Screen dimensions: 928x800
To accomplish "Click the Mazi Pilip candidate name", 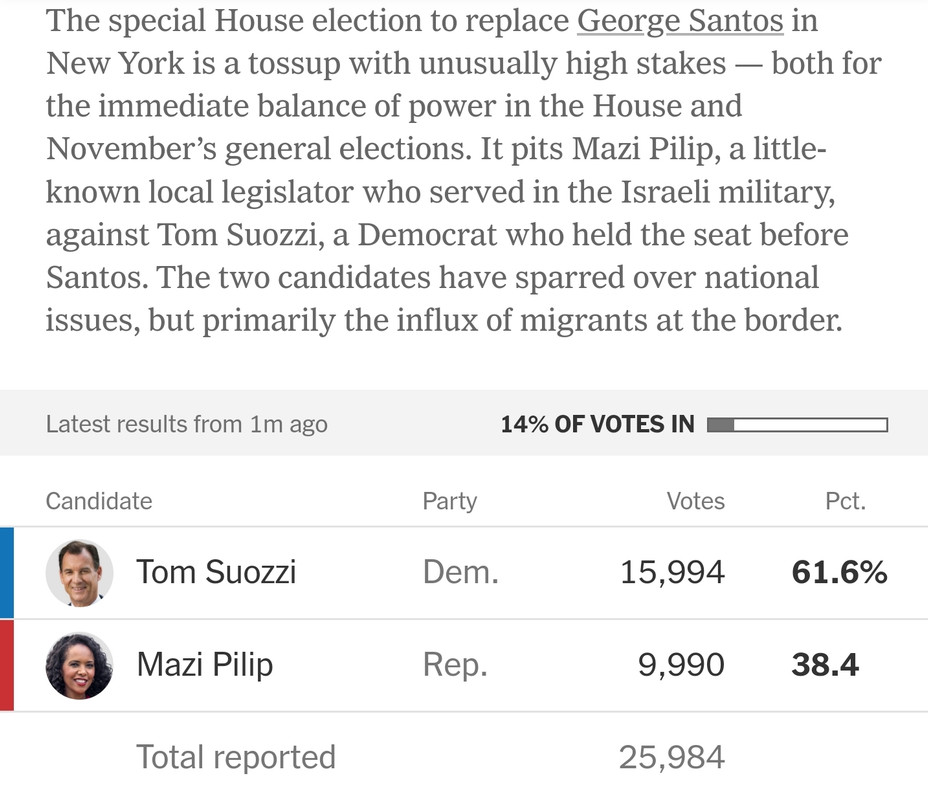I will tap(204, 665).
